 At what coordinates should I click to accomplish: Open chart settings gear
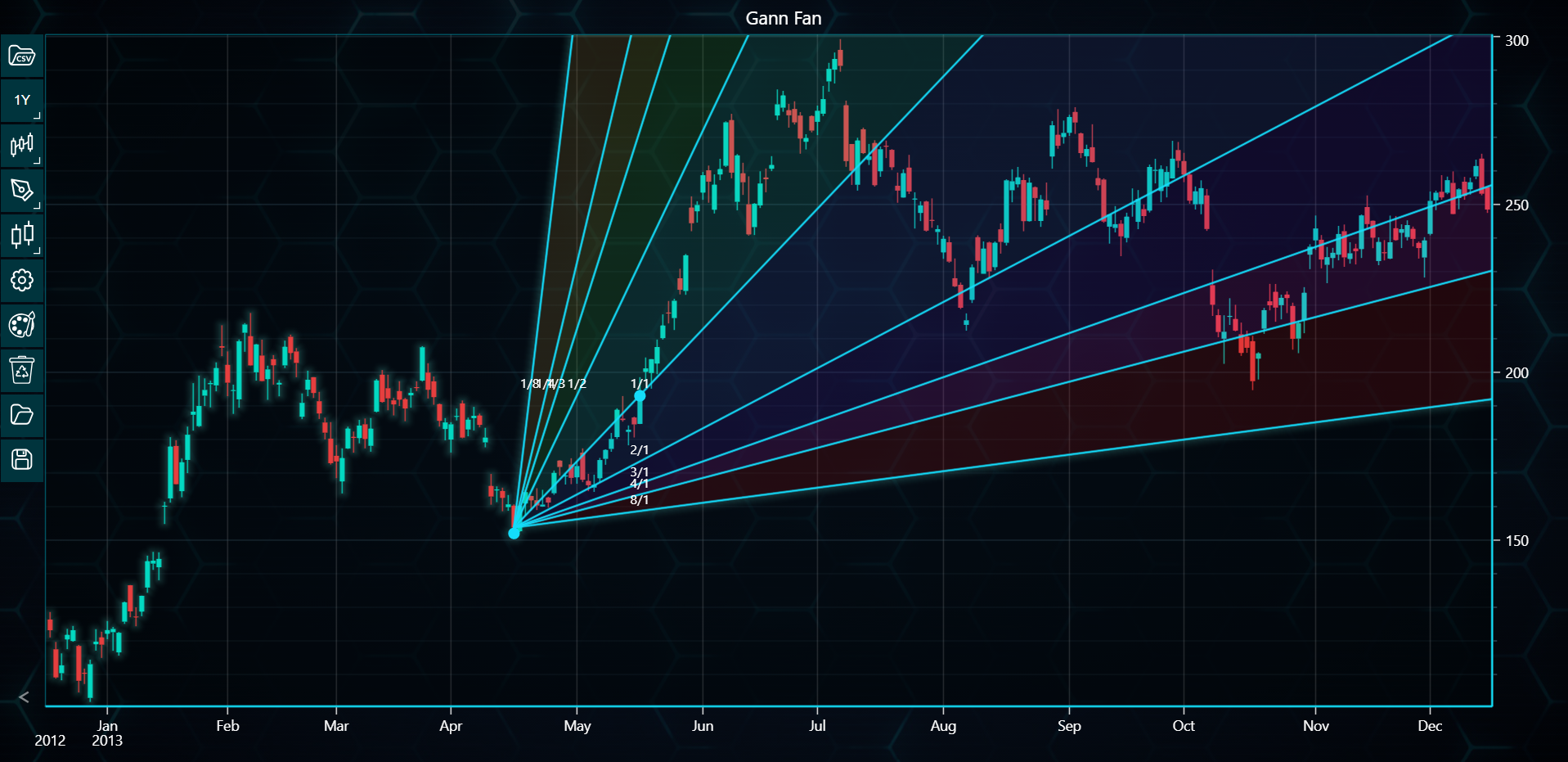click(22, 280)
